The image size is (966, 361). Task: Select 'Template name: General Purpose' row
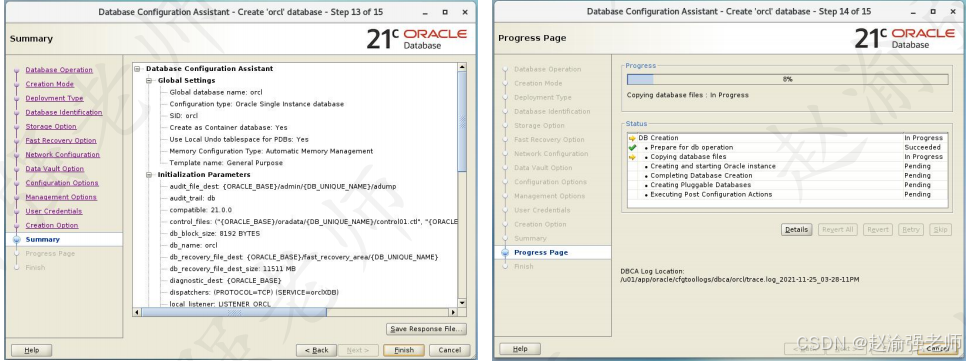click(x=226, y=163)
